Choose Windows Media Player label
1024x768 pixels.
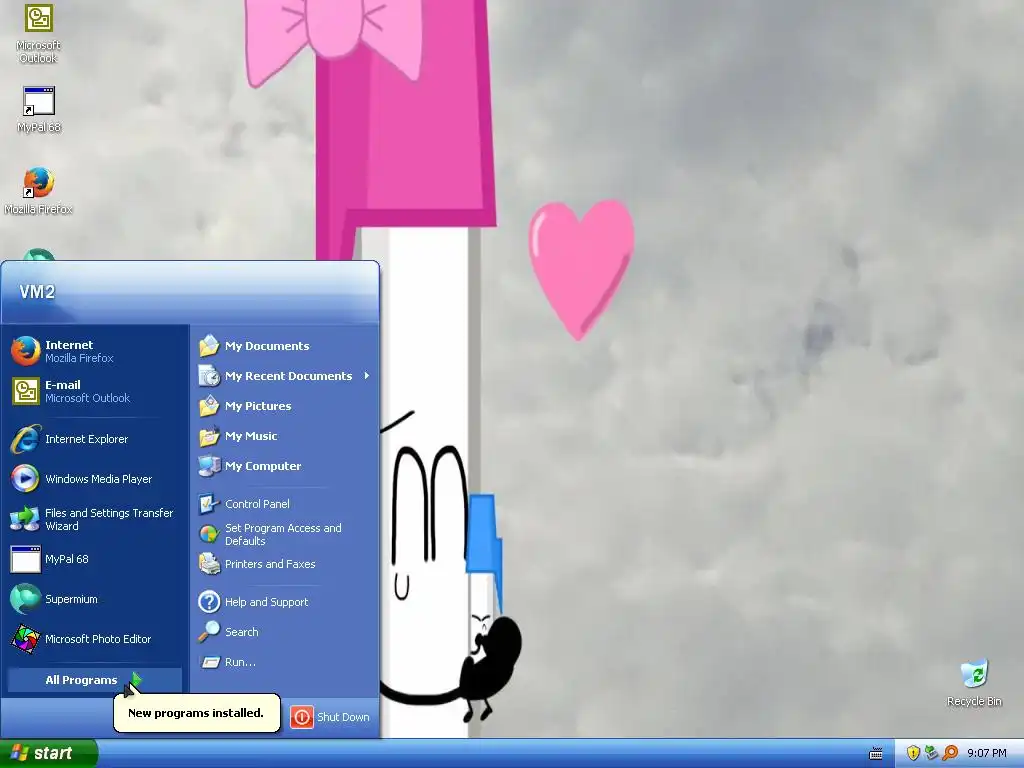(x=99, y=479)
